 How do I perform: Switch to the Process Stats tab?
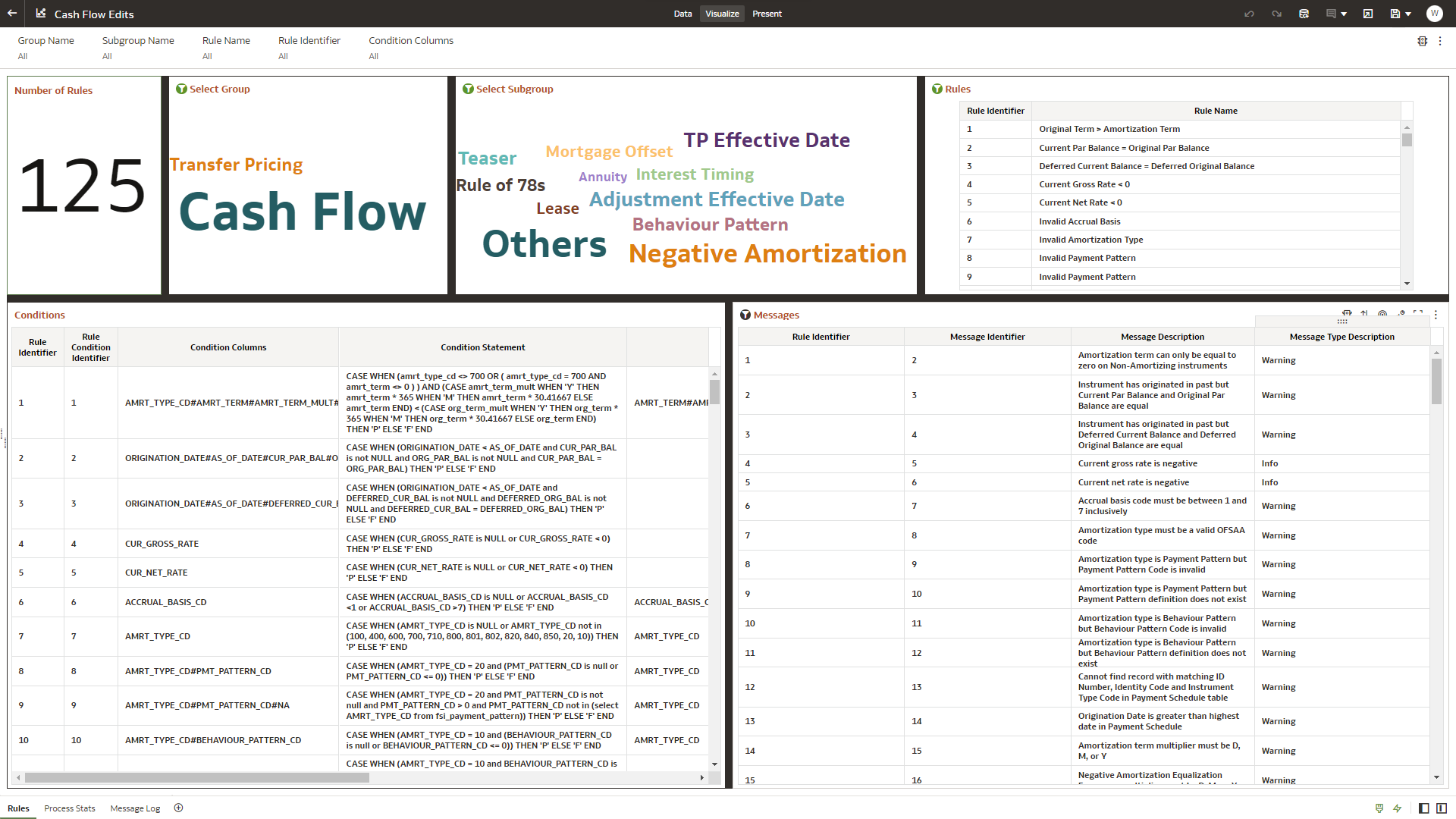point(70,808)
